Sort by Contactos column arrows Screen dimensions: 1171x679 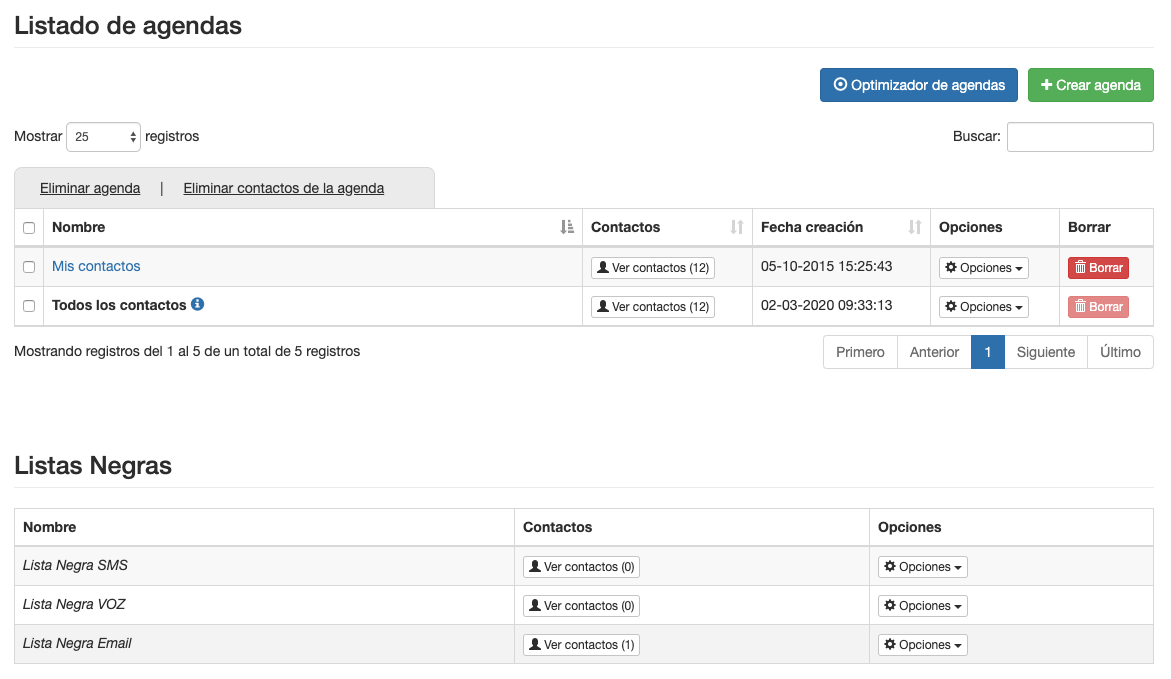(x=737, y=227)
